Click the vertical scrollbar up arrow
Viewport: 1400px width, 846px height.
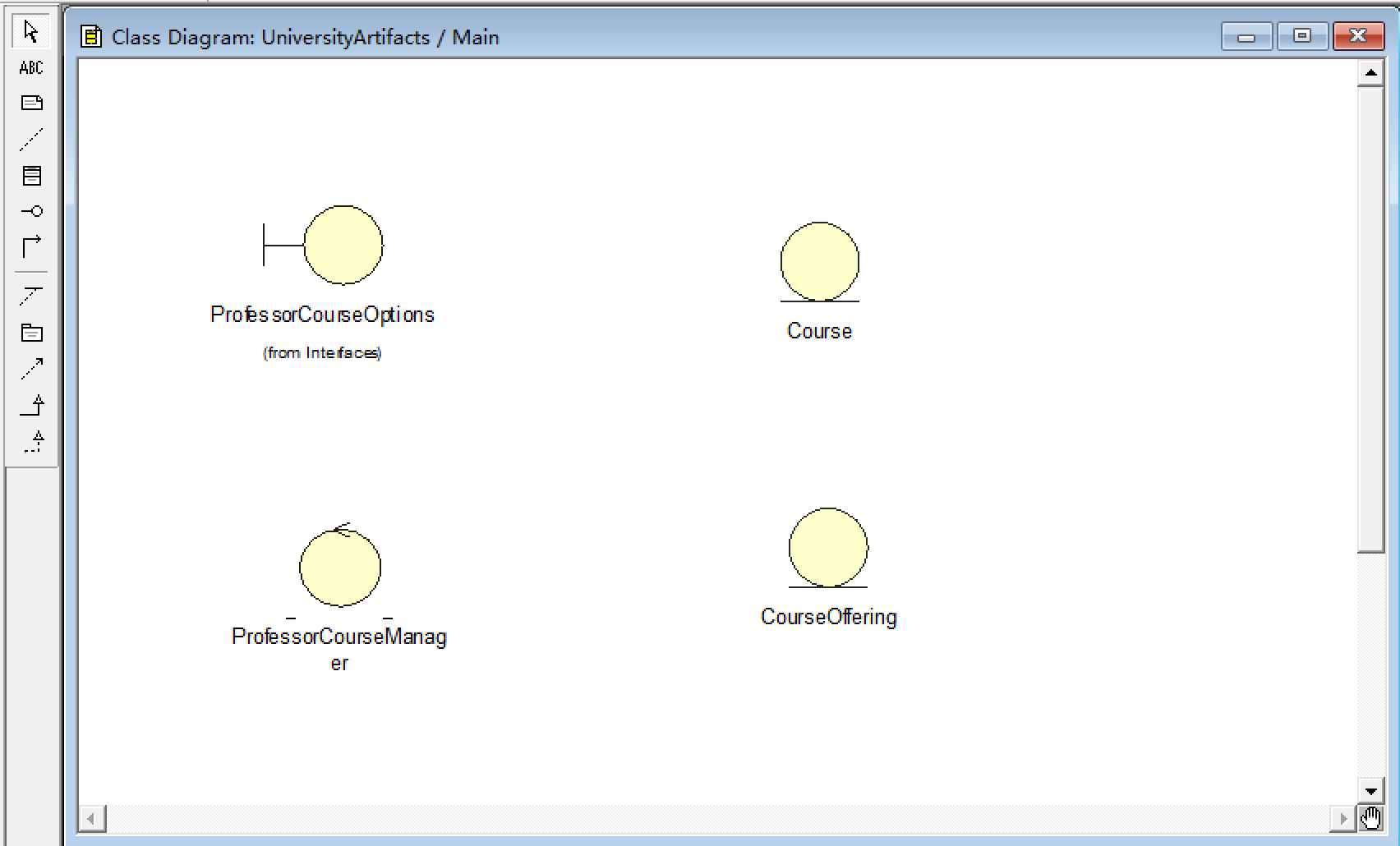(1370, 73)
